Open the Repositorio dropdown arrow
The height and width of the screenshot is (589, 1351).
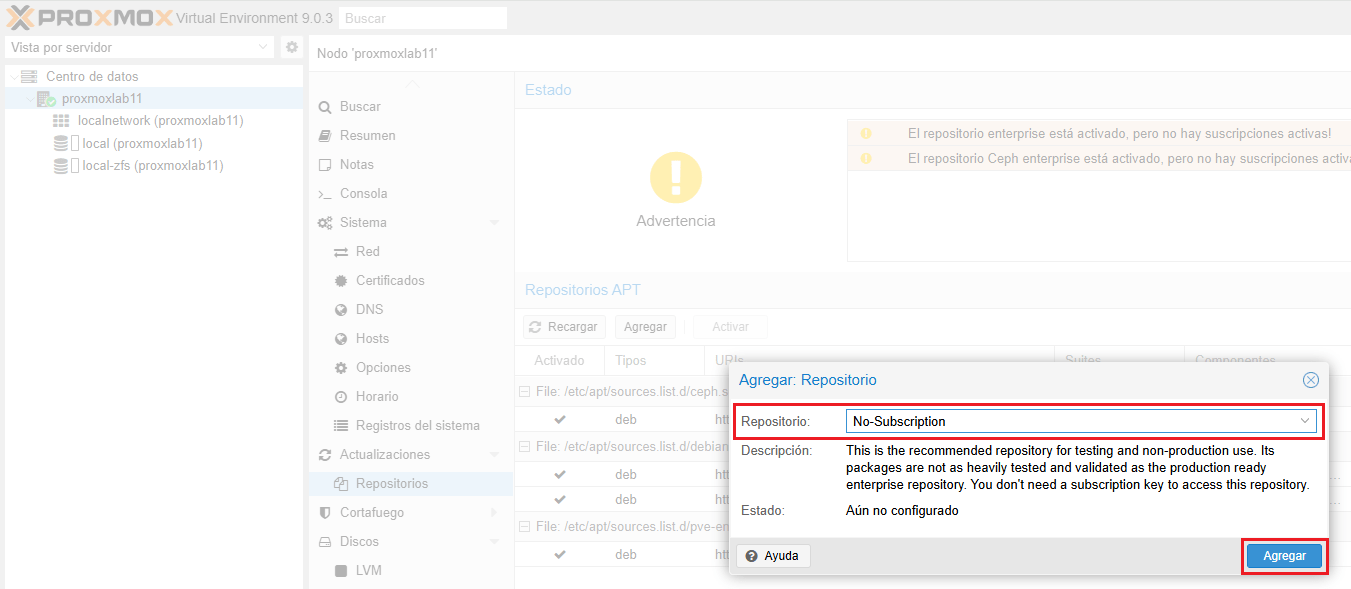point(1305,421)
